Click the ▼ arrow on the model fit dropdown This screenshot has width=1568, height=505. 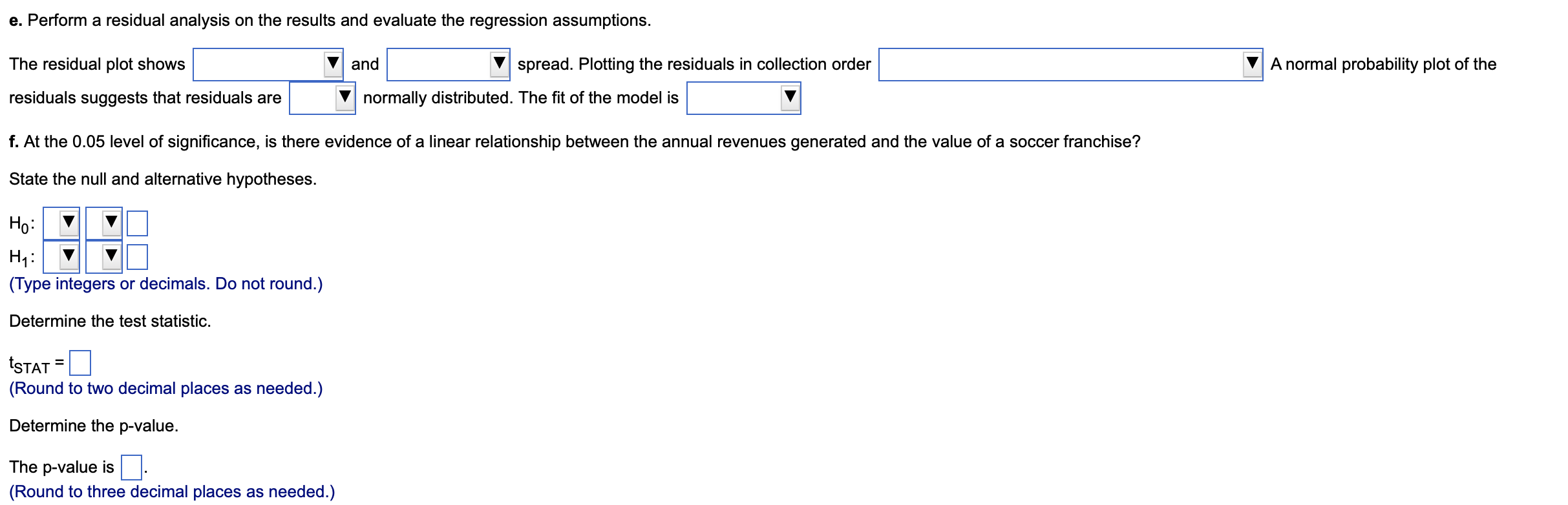[790, 98]
